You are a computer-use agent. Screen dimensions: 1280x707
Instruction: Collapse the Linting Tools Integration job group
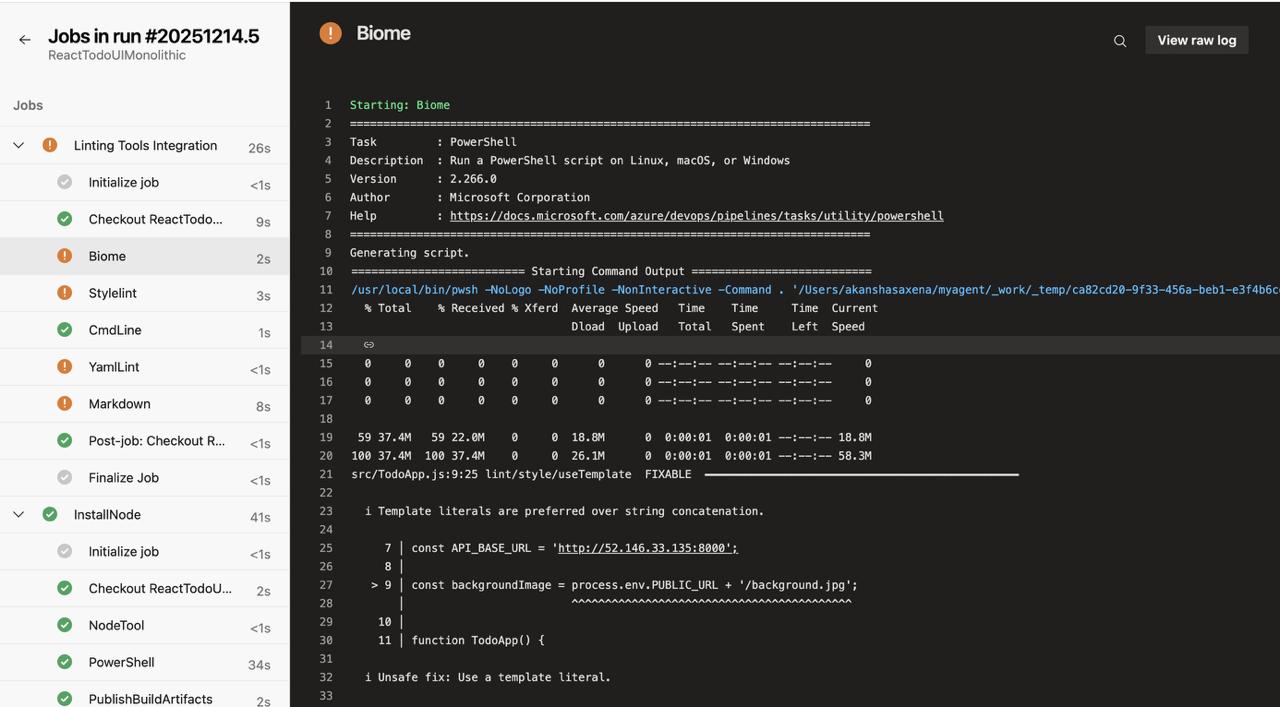(18, 145)
